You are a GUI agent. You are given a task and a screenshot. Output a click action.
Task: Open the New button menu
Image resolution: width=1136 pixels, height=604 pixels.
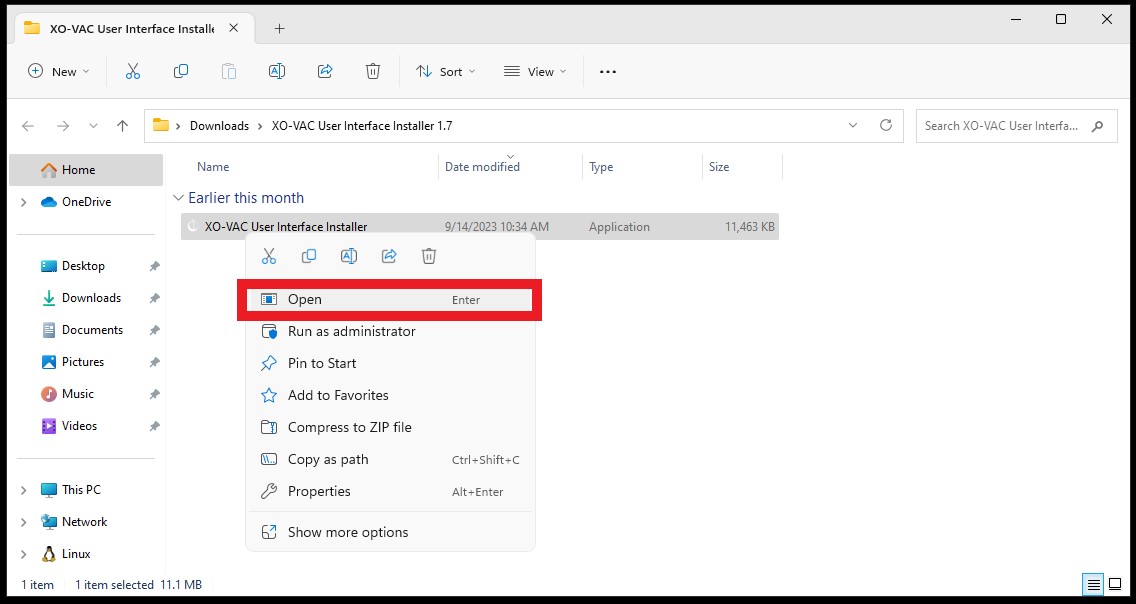tap(59, 72)
